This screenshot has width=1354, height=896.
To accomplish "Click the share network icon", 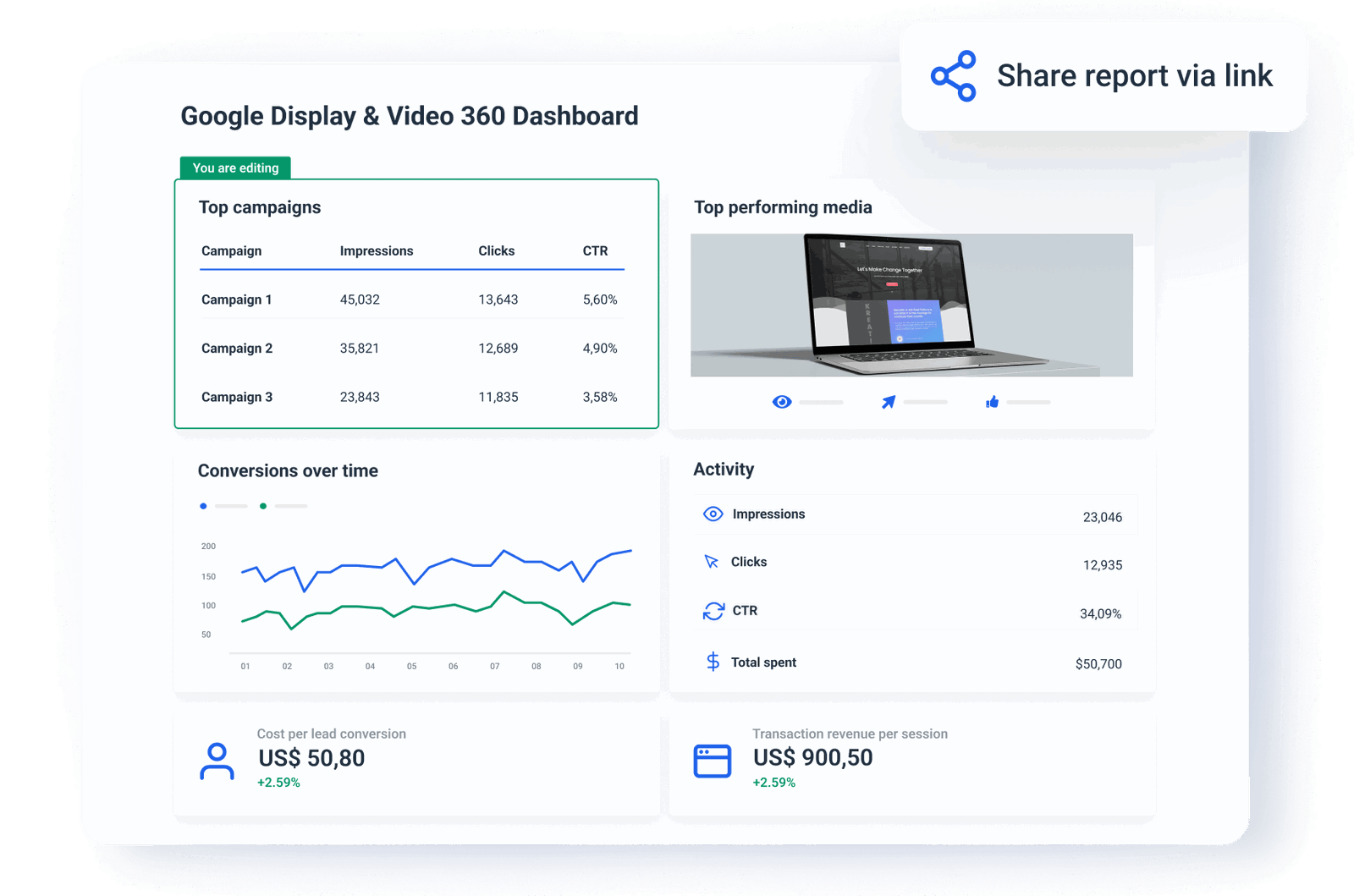I will coord(953,75).
